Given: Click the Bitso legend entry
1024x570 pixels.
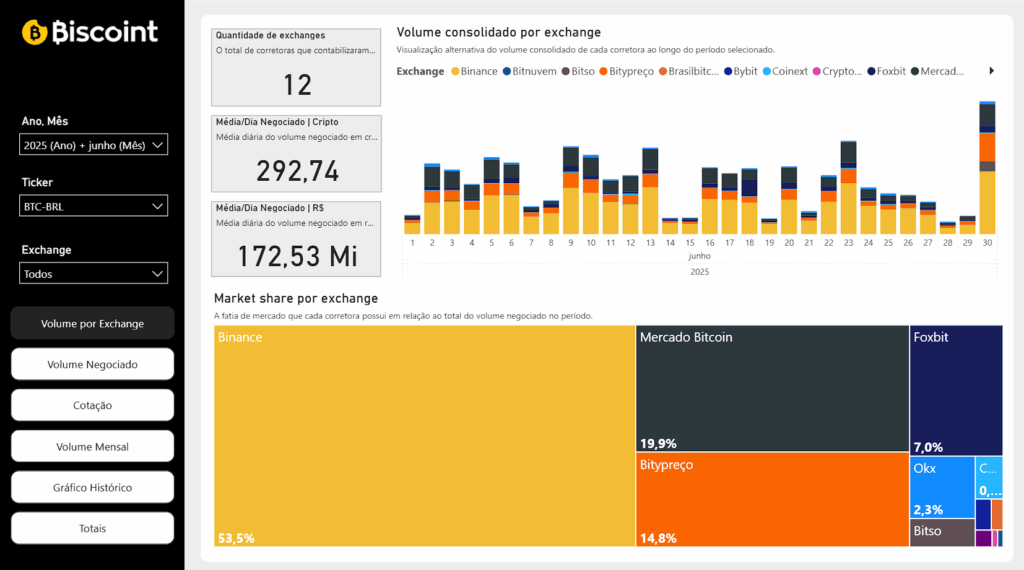Looking at the screenshot, I should click(578, 71).
